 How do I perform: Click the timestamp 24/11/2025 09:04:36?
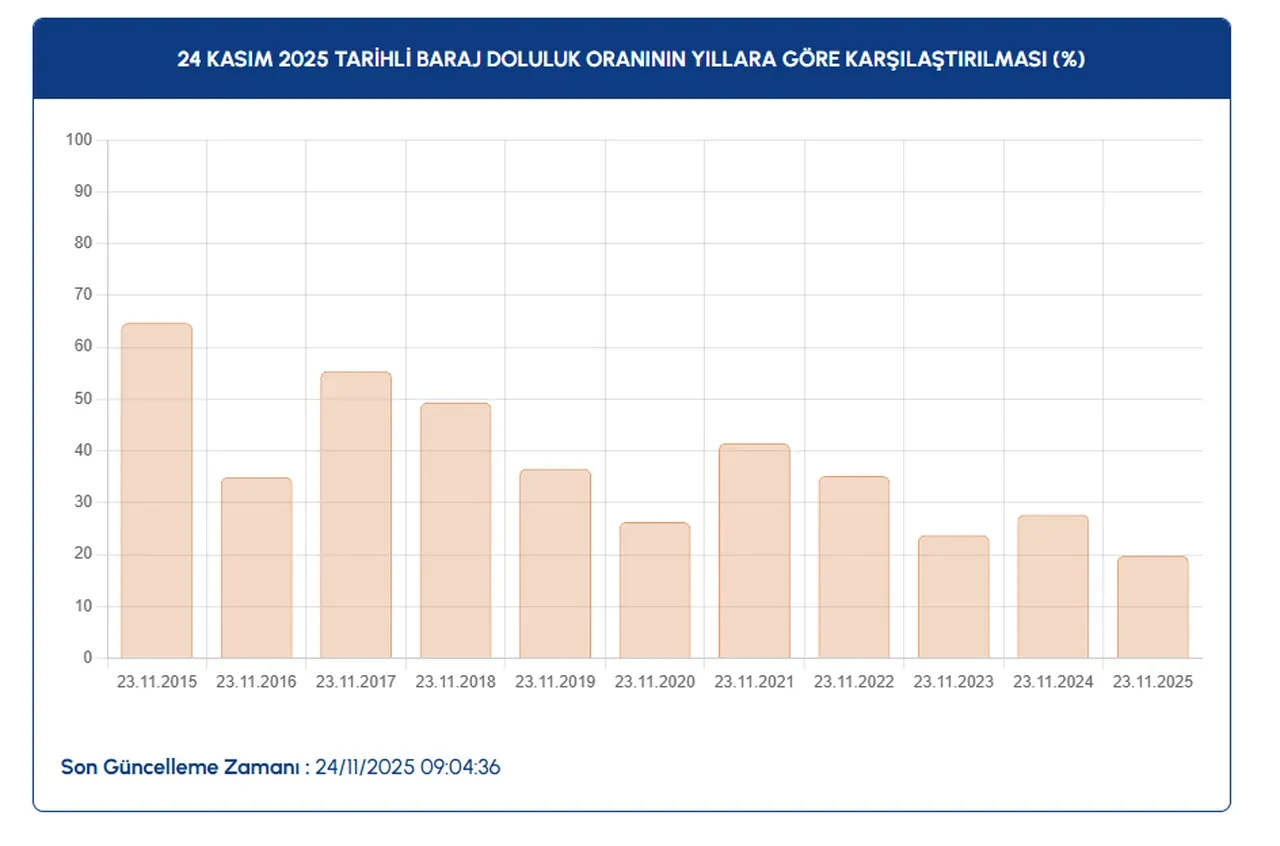click(x=408, y=768)
